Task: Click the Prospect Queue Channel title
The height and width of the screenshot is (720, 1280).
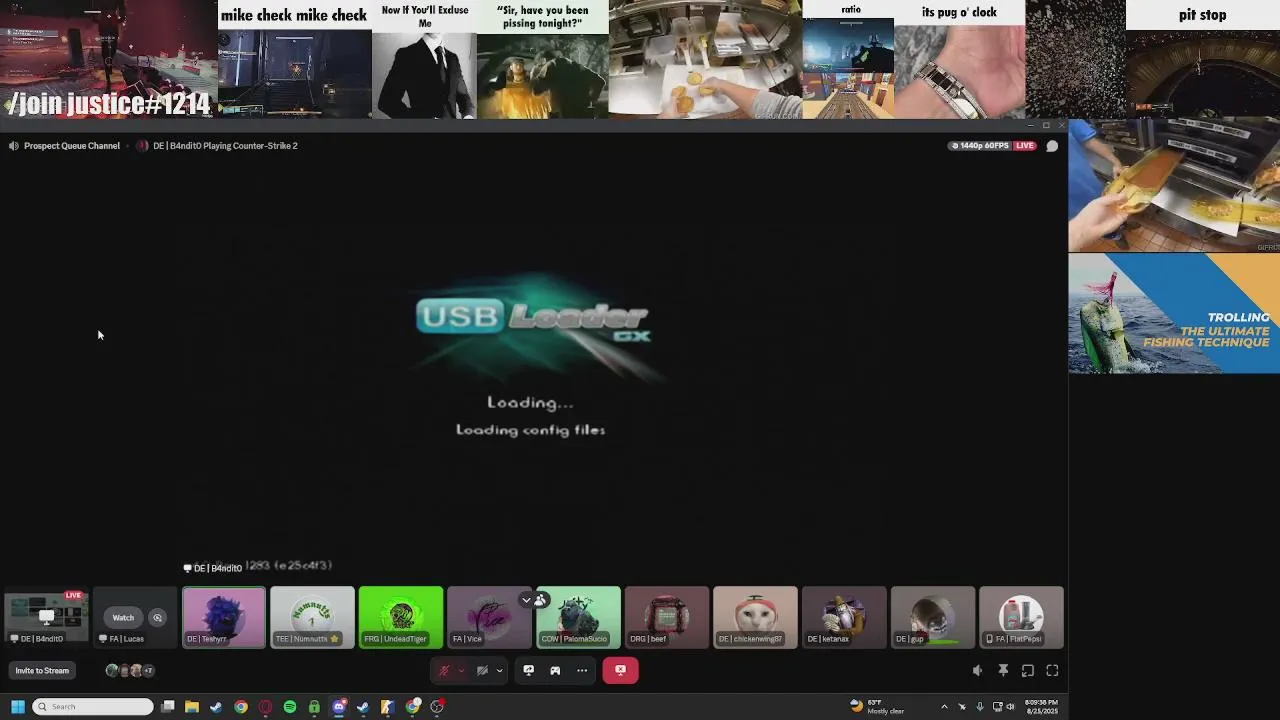Action: click(x=72, y=146)
